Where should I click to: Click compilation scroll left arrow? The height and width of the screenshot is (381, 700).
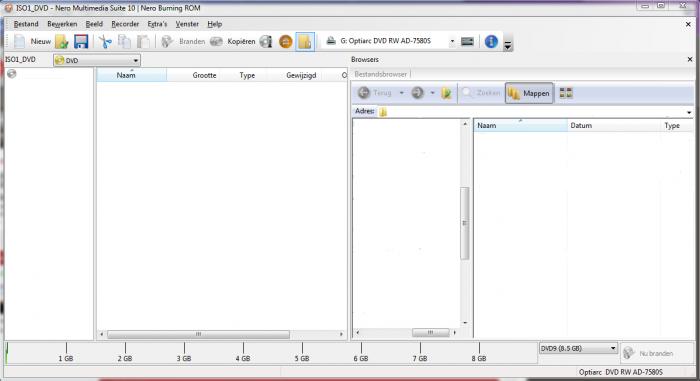click(x=102, y=334)
